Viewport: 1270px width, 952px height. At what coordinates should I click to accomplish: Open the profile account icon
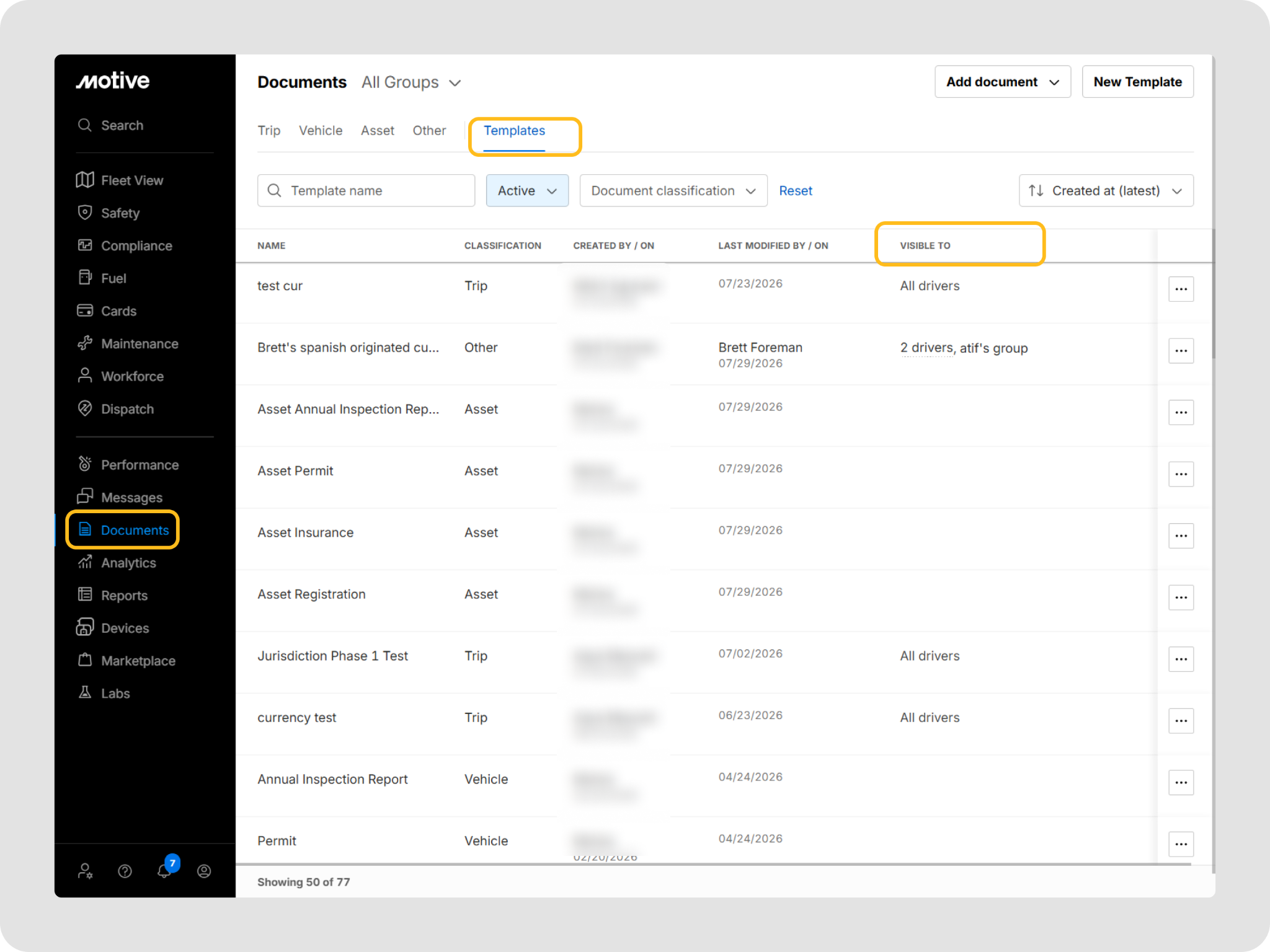[204, 871]
